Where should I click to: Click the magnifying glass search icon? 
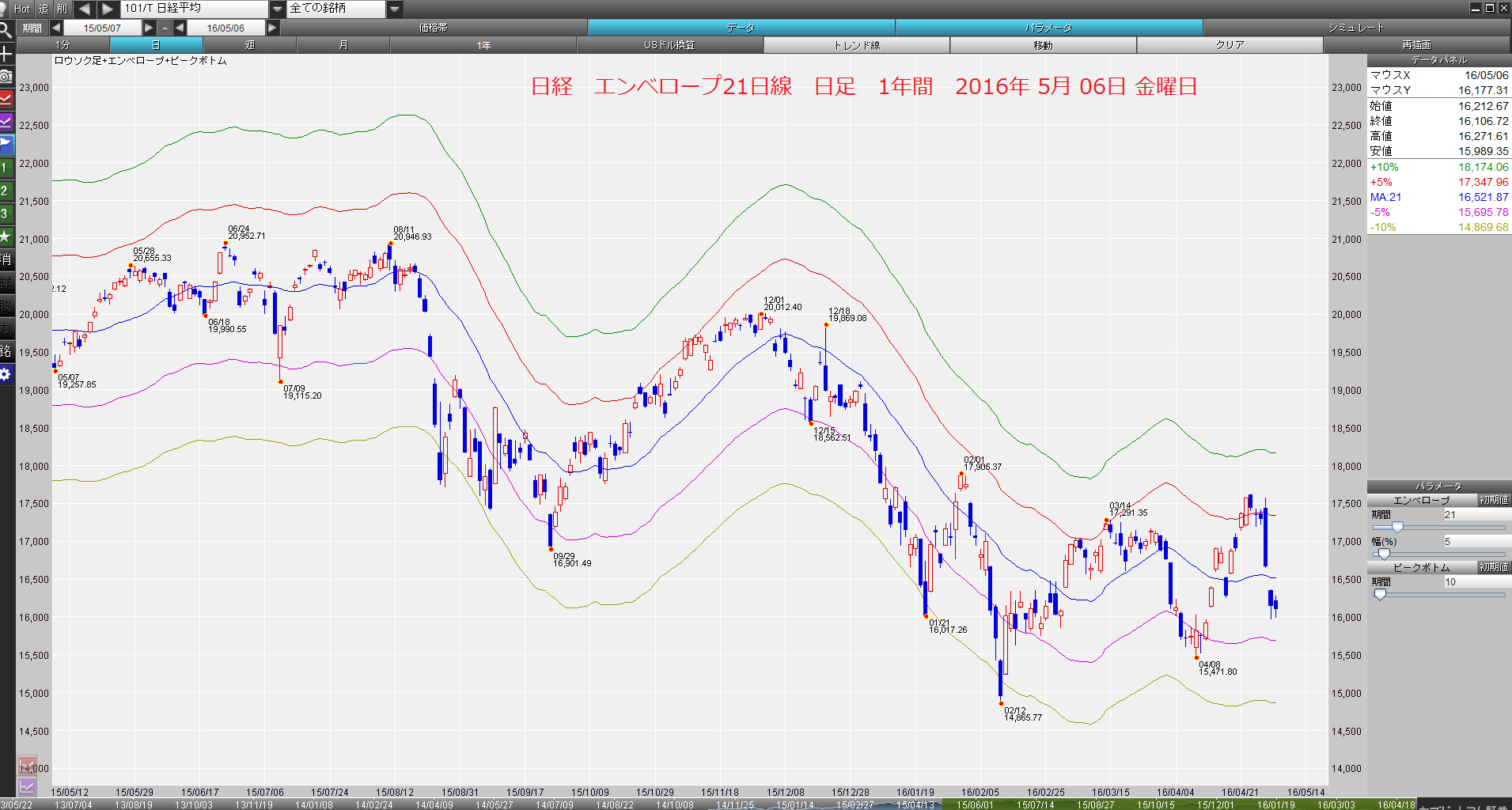point(6,31)
